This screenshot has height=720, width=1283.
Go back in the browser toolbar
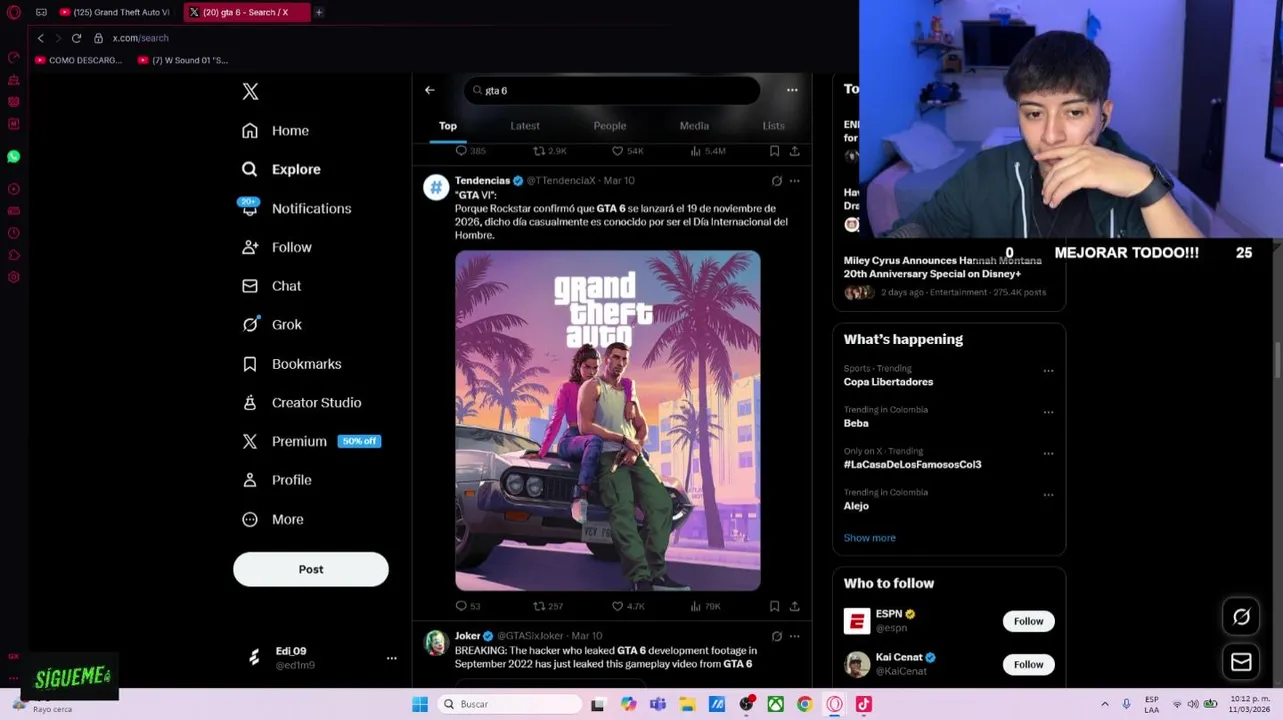tap(40, 38)
